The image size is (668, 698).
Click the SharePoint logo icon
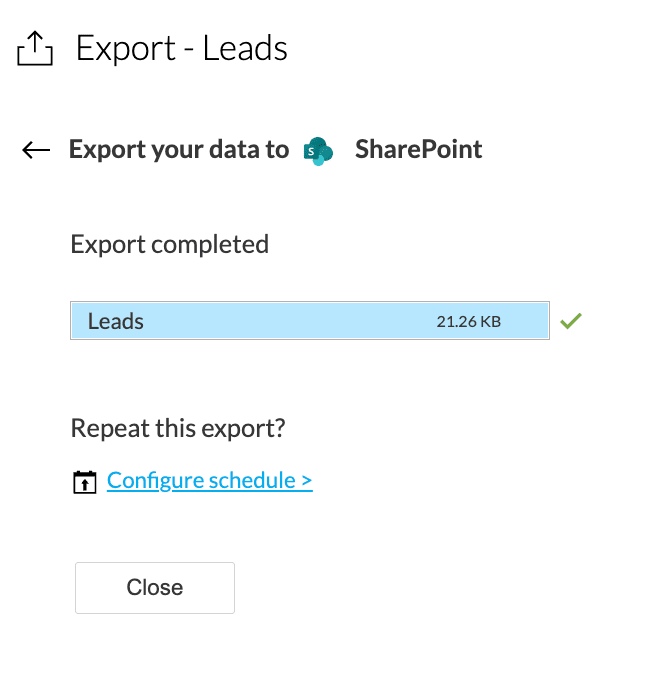[x=319, y=151]
